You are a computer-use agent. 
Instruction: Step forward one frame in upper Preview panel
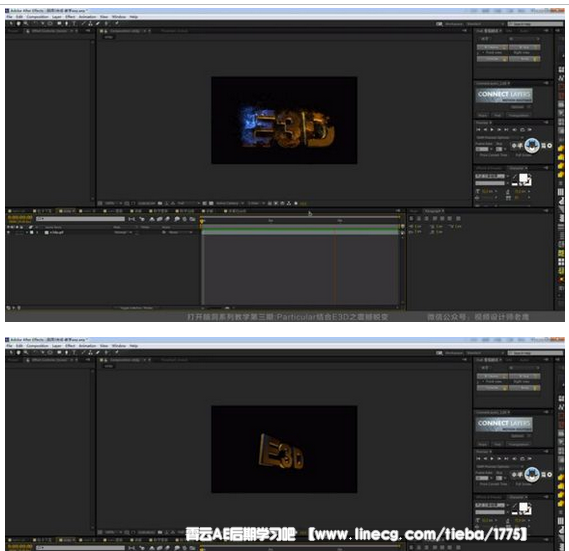coord(499,130)
